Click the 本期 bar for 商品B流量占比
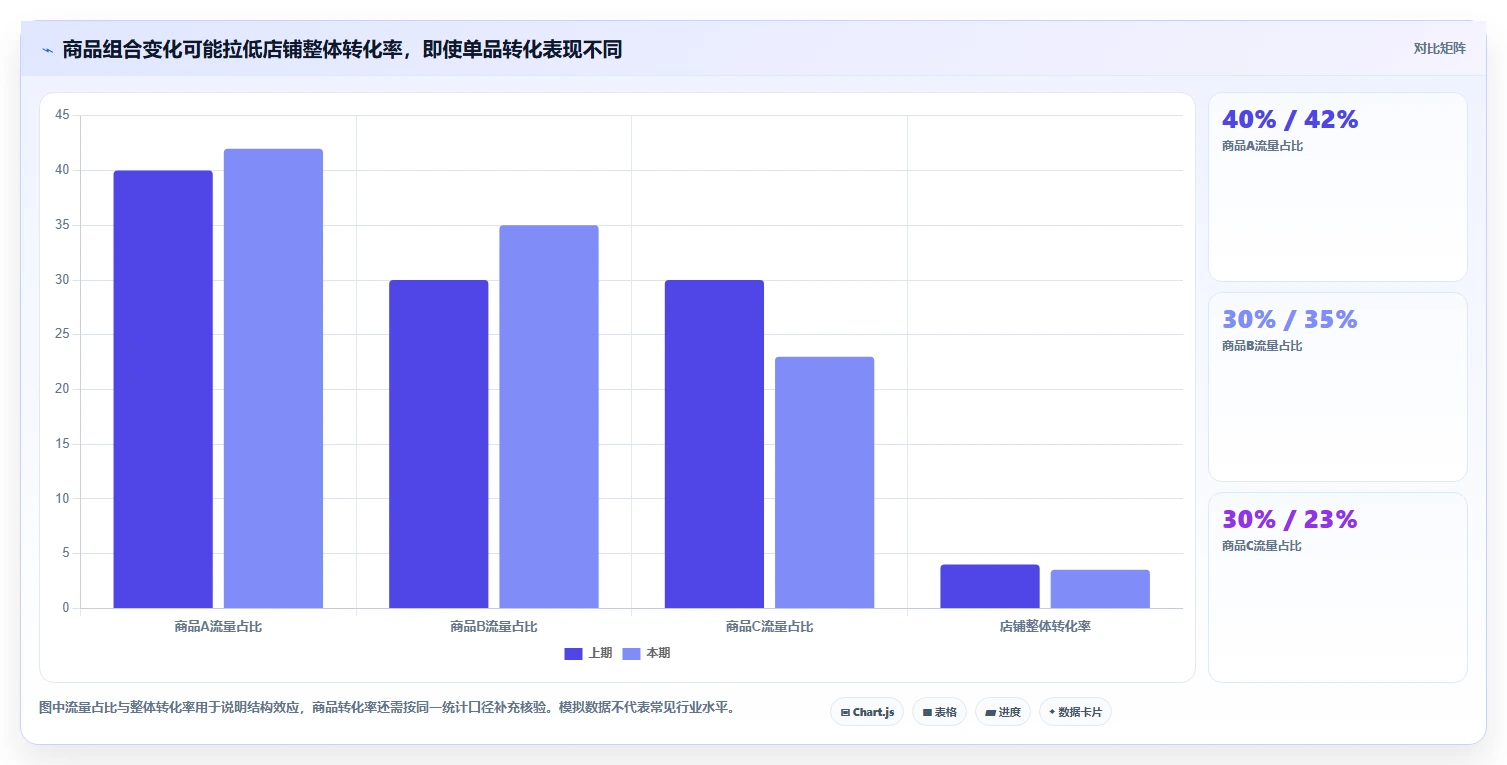This screenshot has height=765, width=1507. pyautogui.click(x=549, y=417)
